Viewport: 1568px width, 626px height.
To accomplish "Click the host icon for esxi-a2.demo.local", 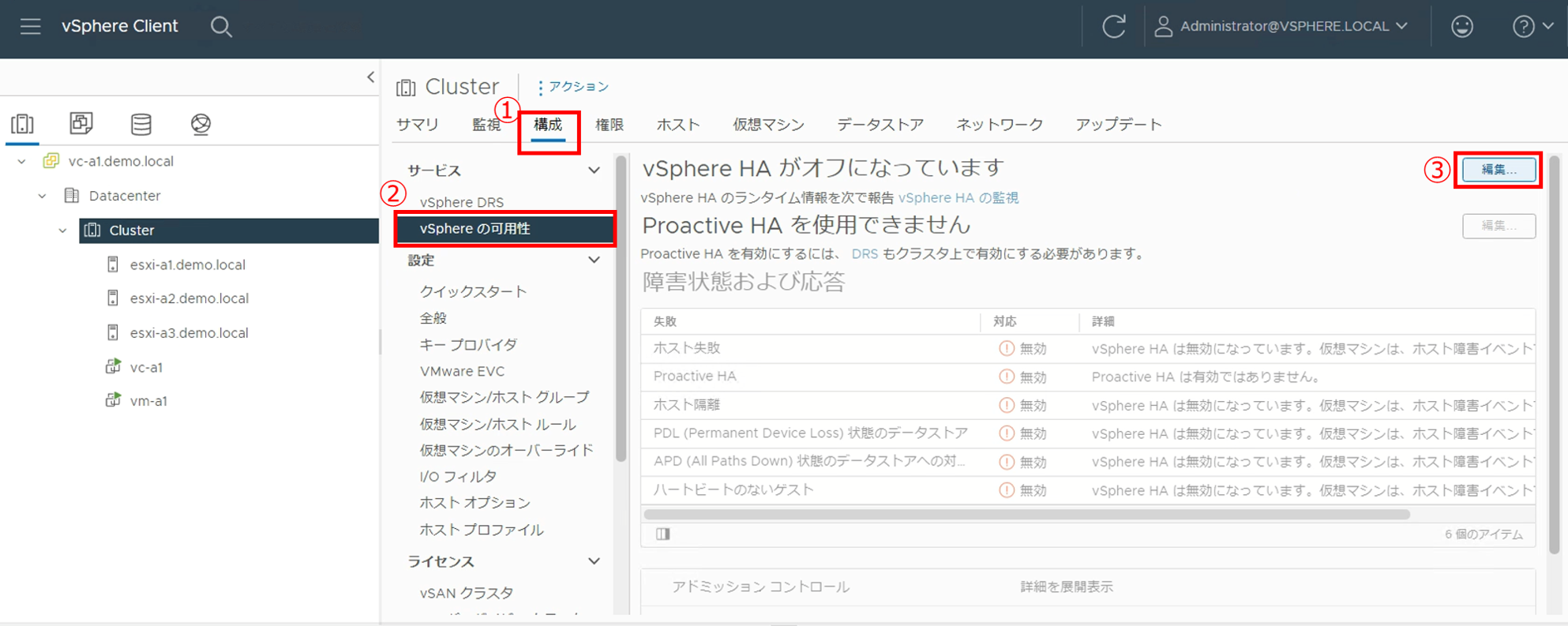I will pyautogui.click(x=113, y=298).
